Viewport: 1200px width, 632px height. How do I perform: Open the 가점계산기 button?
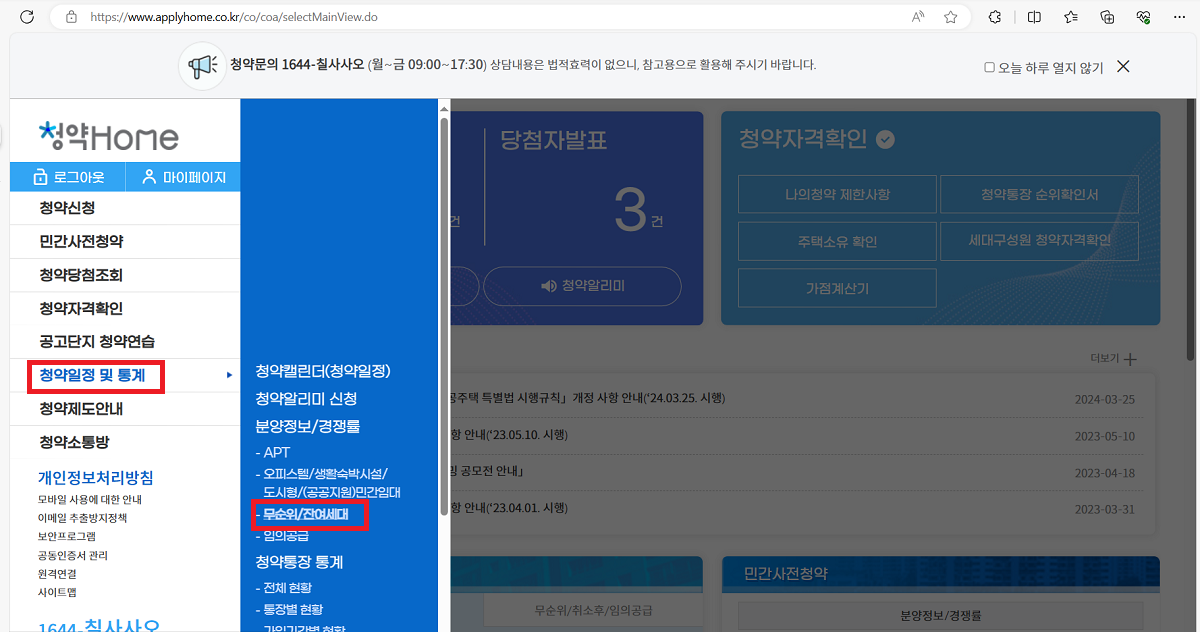tap(836, 287)
